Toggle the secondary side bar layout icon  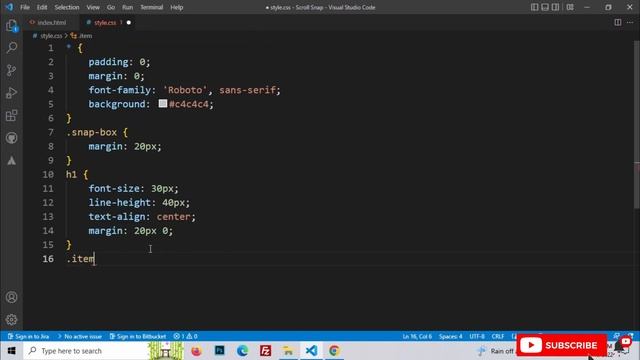pyautogui.click(x=556, y=7)
